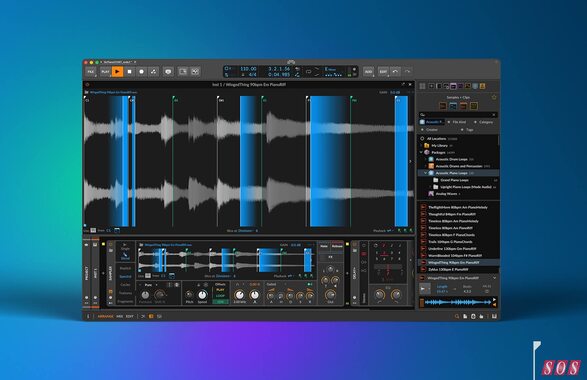Choose Repitch playback mode
587x380 pixels.
(125, 268)
